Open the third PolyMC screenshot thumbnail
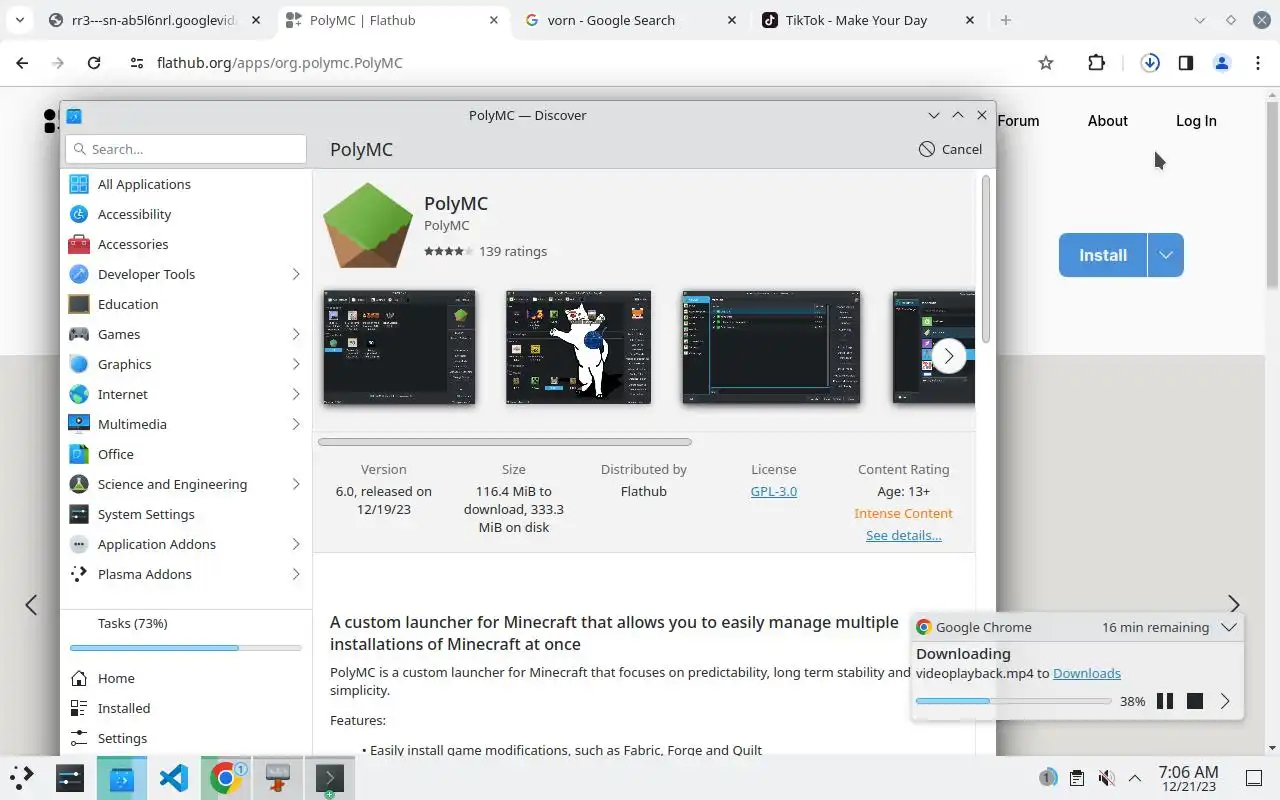Image resolution: width=1280 pixels, height=800 pixels. pyautogui.click(x=771, y=347)
